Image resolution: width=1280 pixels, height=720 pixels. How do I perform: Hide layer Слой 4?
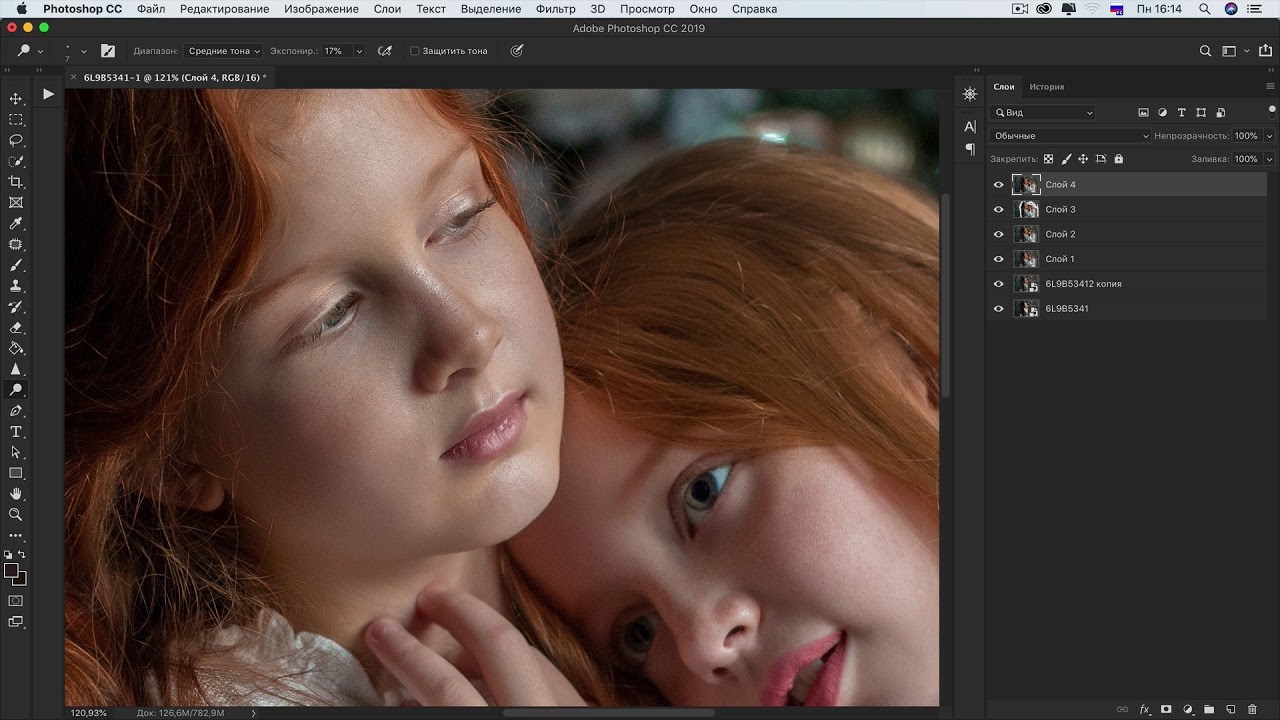pyautogui.click(x=998, y=185)
